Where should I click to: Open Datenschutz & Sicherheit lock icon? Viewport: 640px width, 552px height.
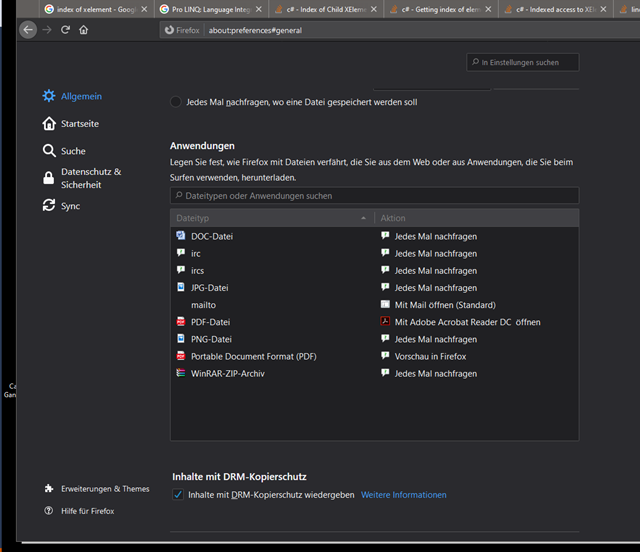click(49, 178)
